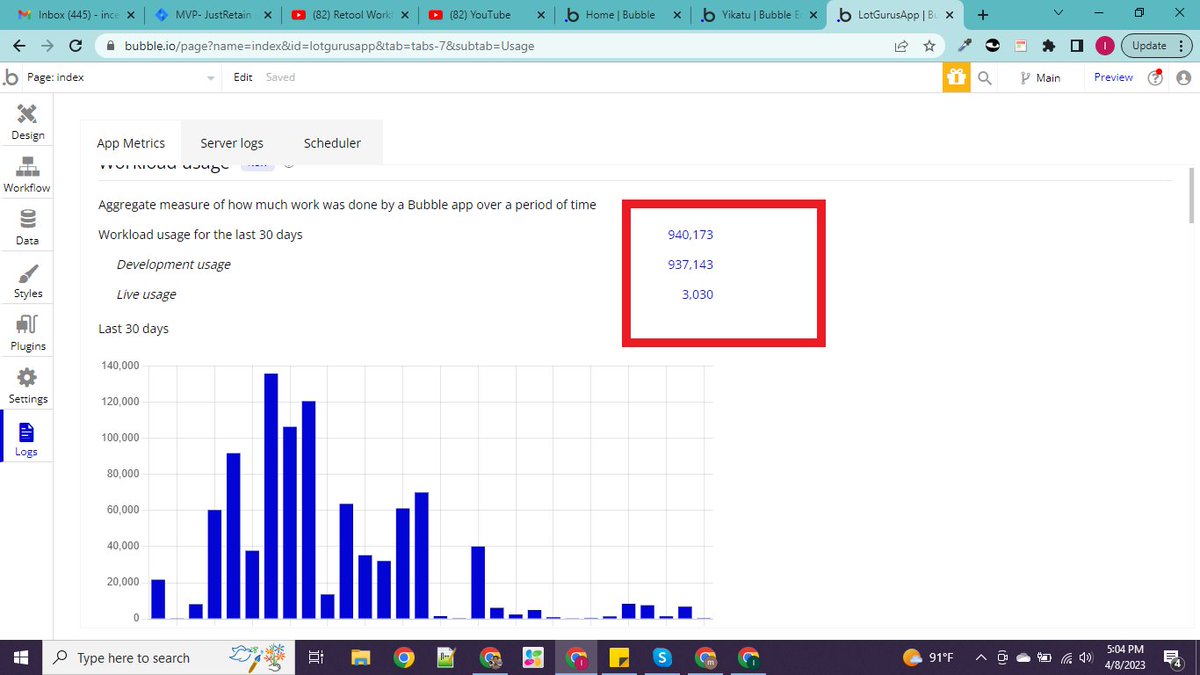1200x675 pixels.
Task: Open the Settings gear in sidebar
Action: pyautogui.click(x=27, y=377)
